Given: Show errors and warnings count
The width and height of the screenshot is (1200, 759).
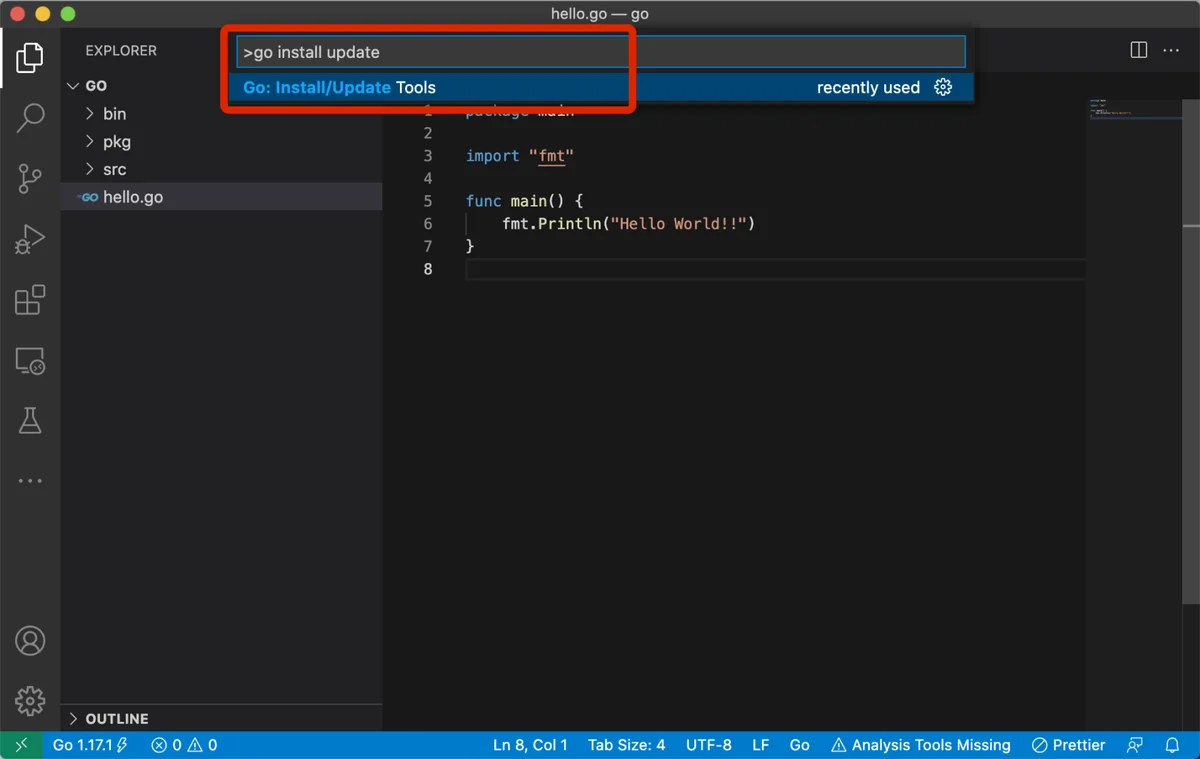Looking at the screenshot, I should 184,745.
